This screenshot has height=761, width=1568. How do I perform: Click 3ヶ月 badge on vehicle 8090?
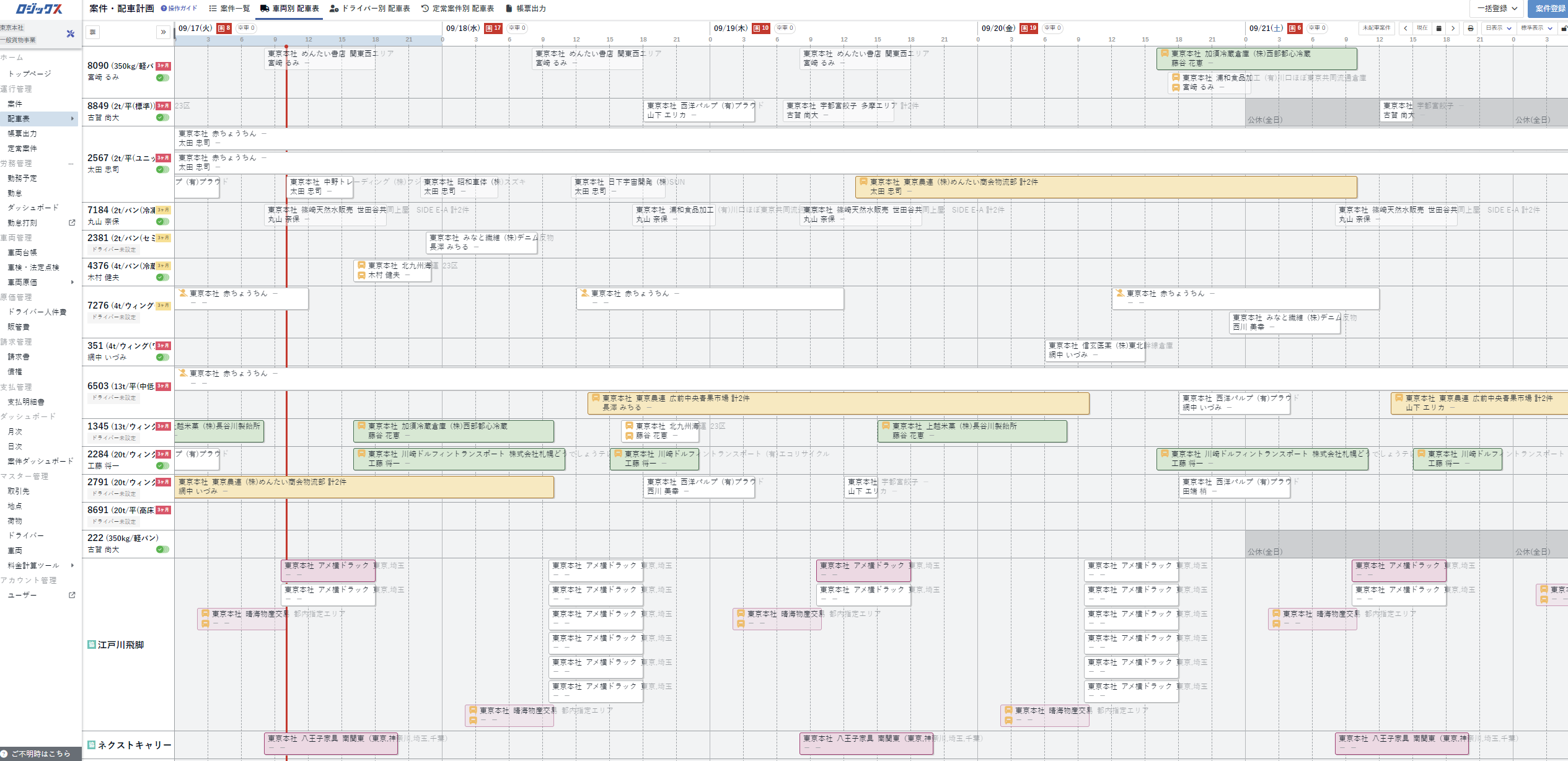163,66
